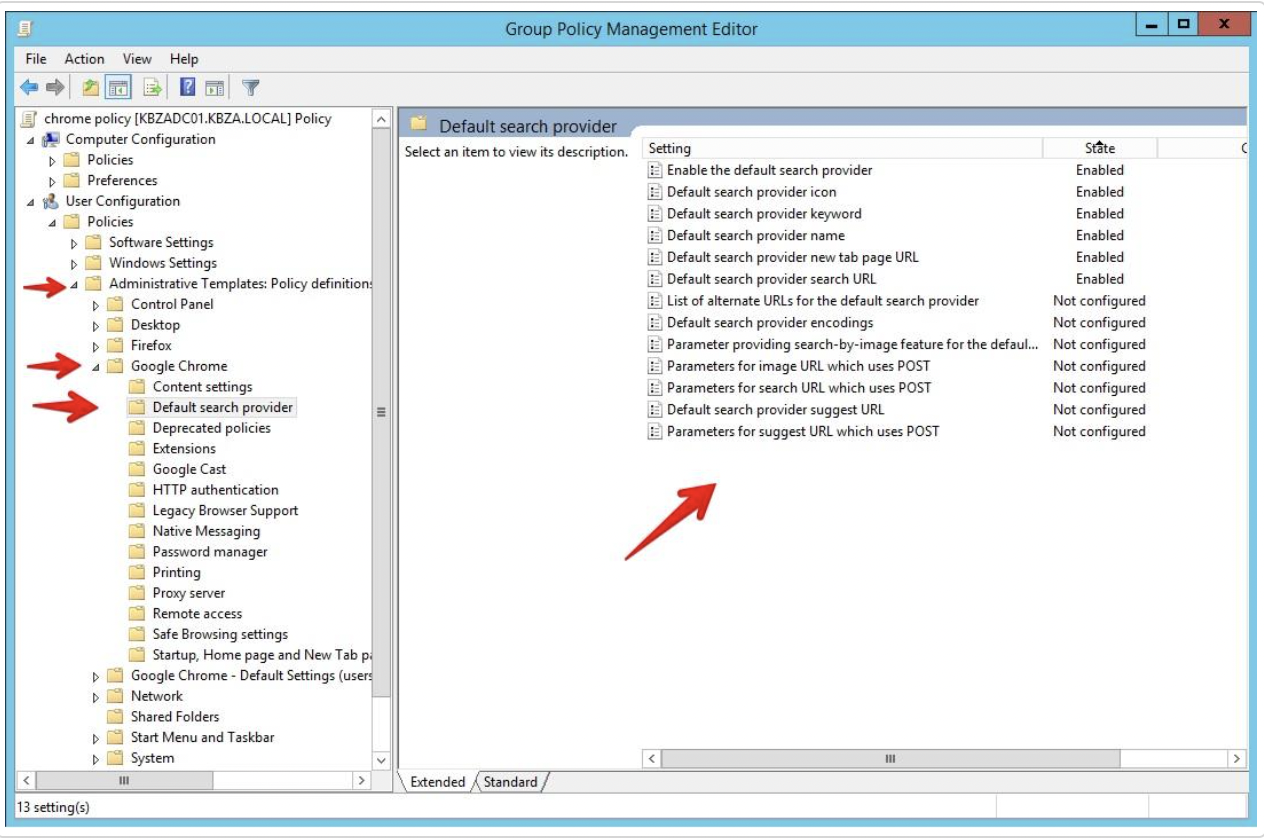The image size is (1264, 840).
Task: Select the HTTP authentication folder
Action: click(x=215, y=490)
